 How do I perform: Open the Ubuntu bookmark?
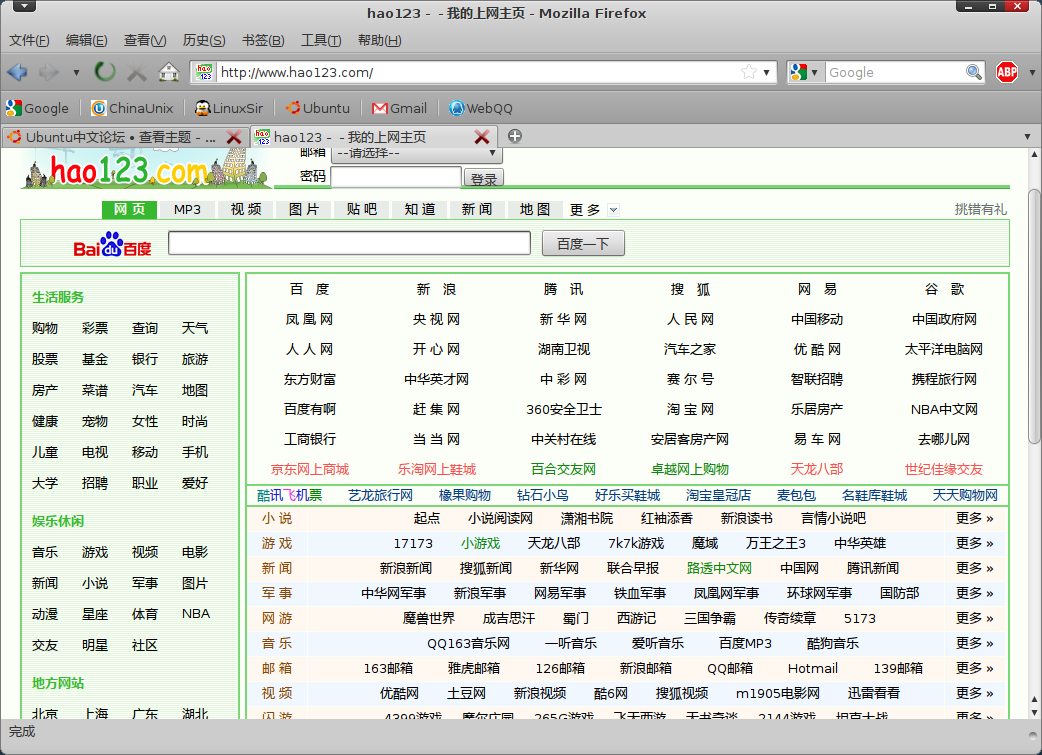tap(318, 108)
